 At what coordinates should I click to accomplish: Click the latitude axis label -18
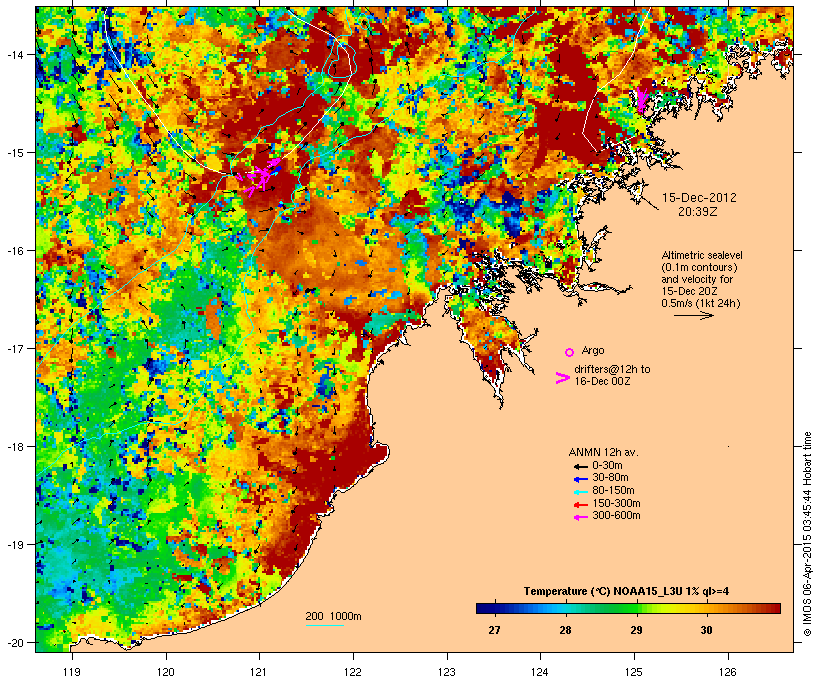pos(15,446)
